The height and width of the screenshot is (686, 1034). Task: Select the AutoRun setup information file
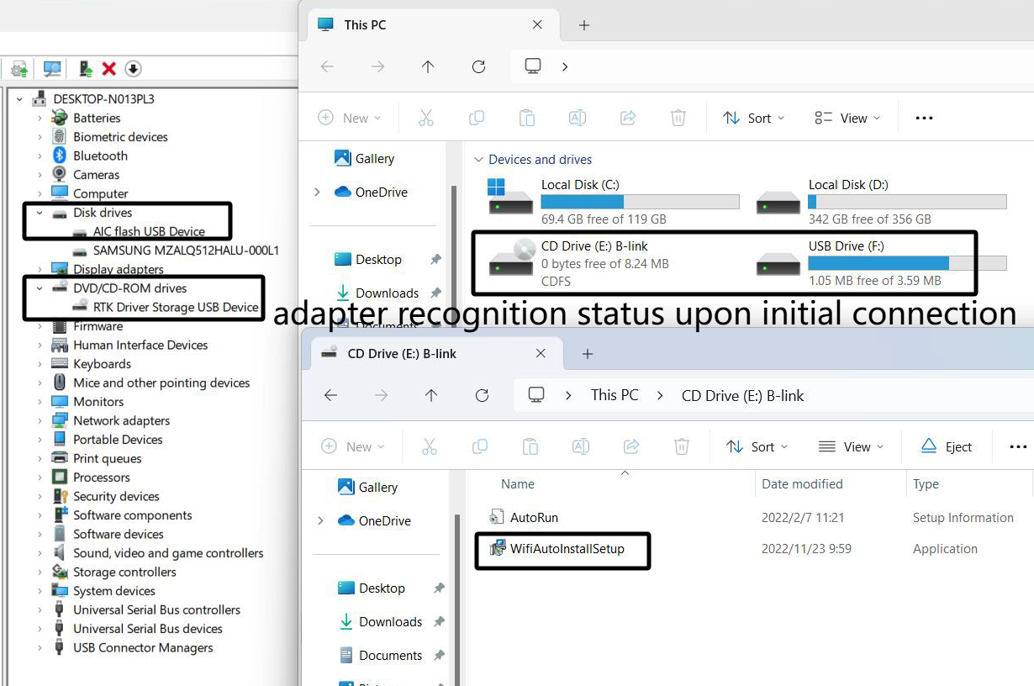524,518
